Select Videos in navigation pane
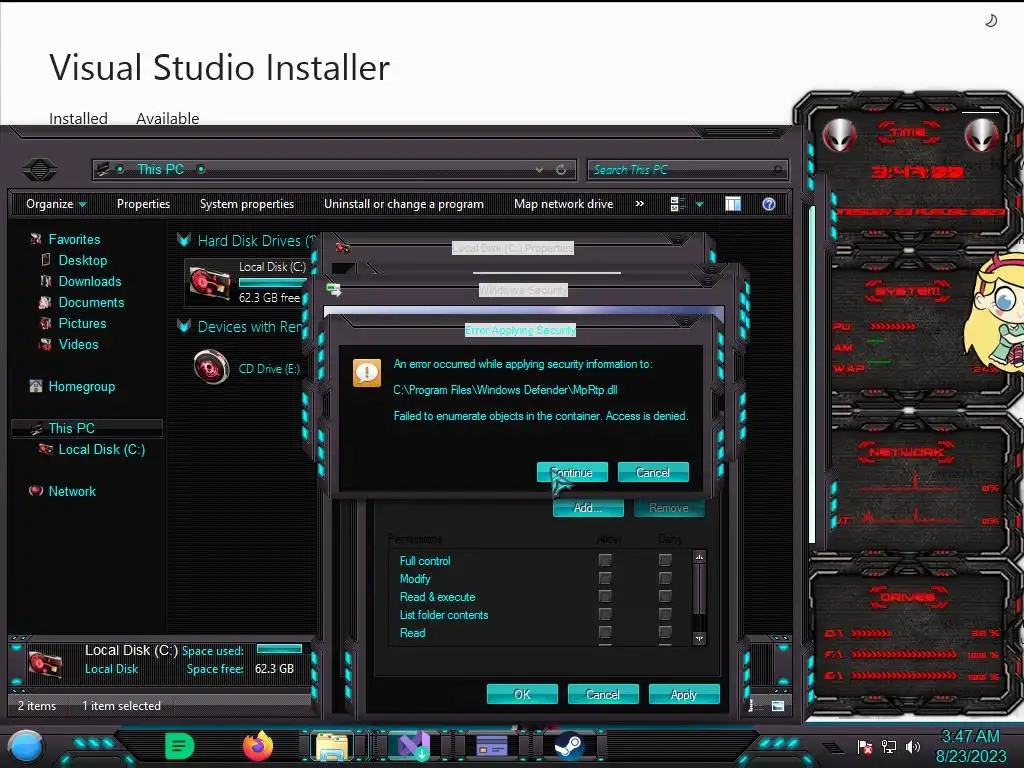The width and height of the screenshot is (1024, 768). tap(78, 344)
